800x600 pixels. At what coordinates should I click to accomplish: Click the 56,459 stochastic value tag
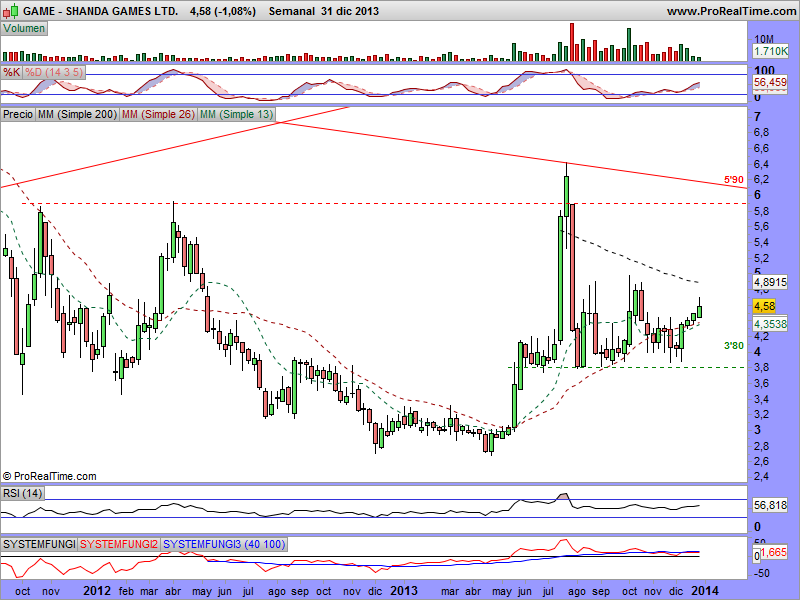(771, 82)
